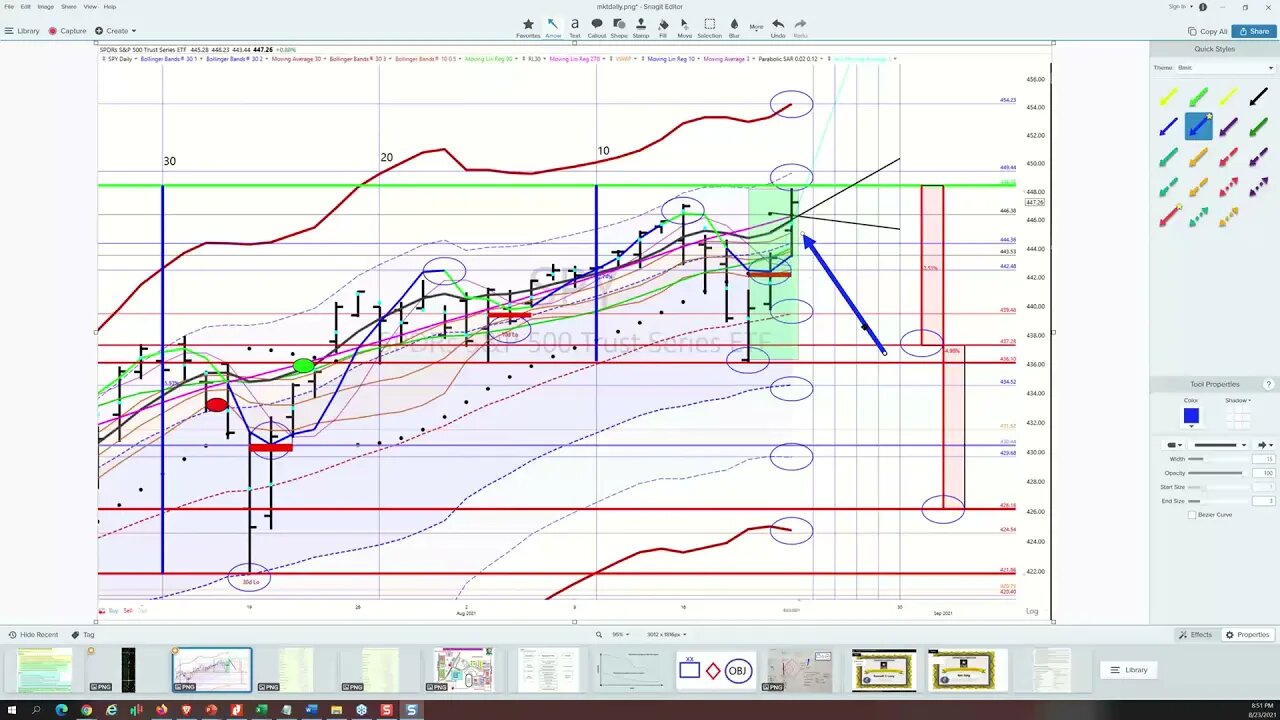Select the Blur tool
Image resolution: width=1280 pixels, height=720 pixels.
[734, 28]
